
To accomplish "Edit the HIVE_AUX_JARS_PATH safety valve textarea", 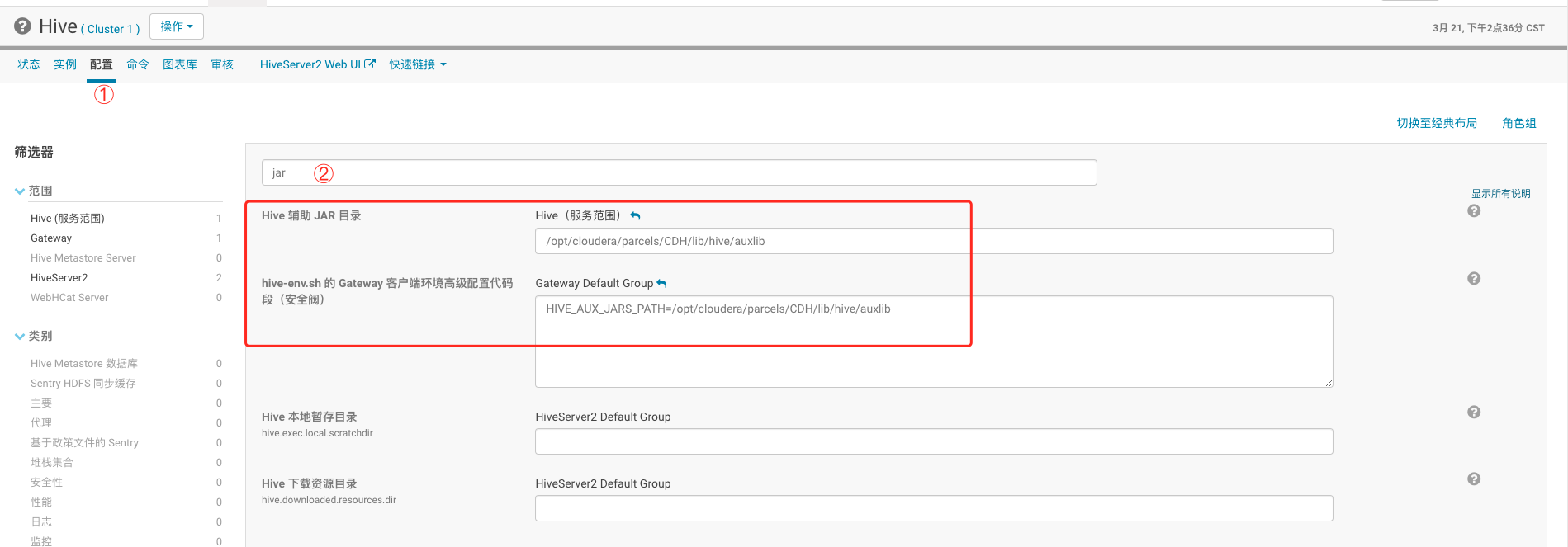I will click(x=934, y=342).
